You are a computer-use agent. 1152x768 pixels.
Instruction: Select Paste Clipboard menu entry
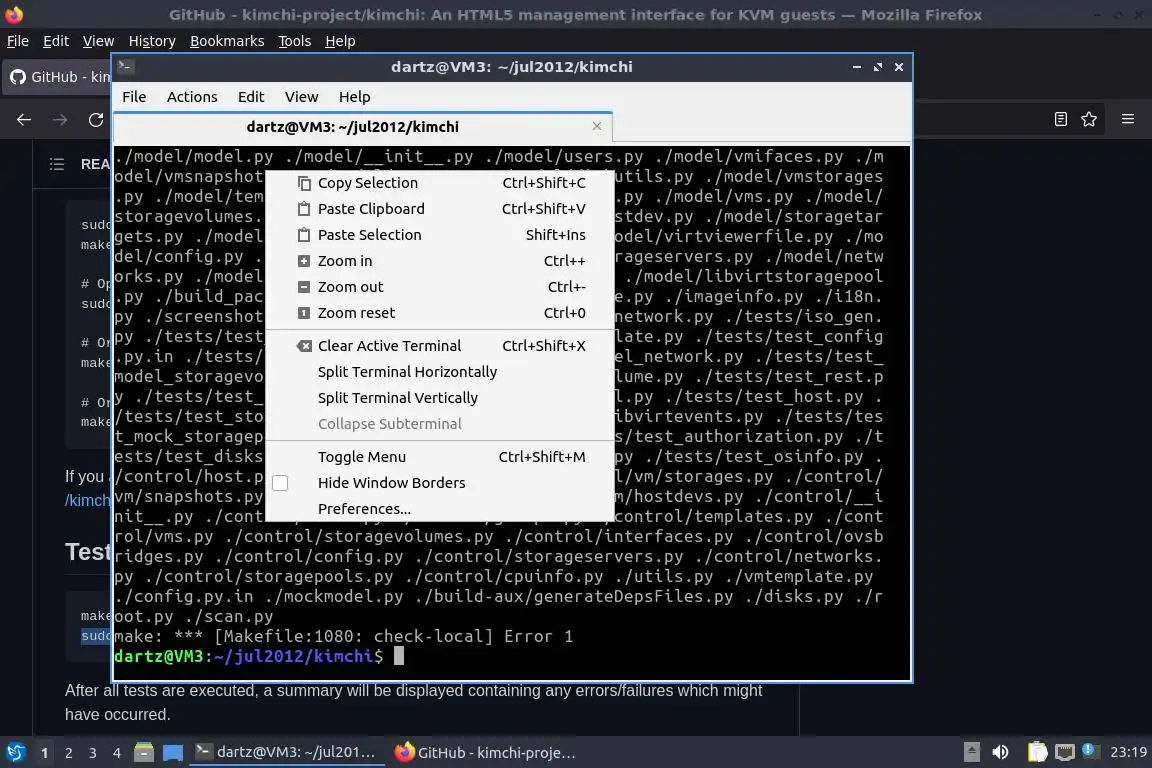click(x=439, y=209)
